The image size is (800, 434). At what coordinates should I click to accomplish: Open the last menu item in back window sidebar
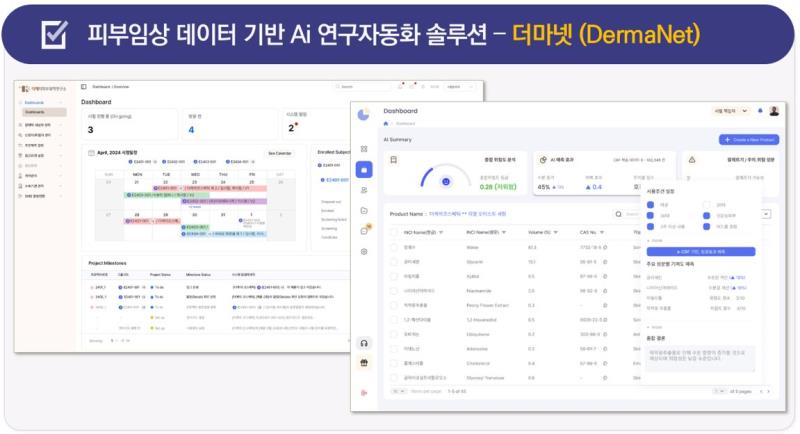[41, 196]
